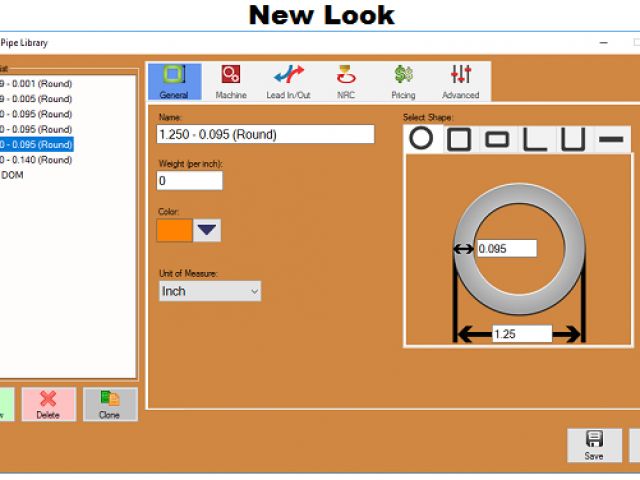Click the Name text field

pyautogui.click(x=265, y=134)
